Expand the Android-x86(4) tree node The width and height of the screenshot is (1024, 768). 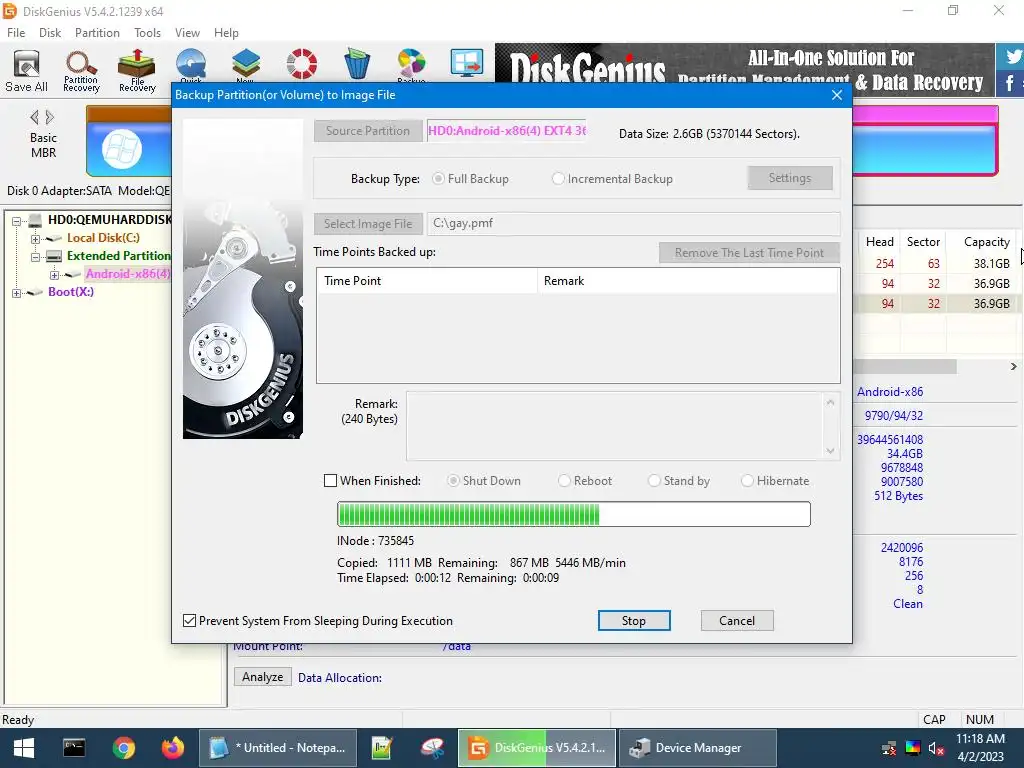coord(55,275)
